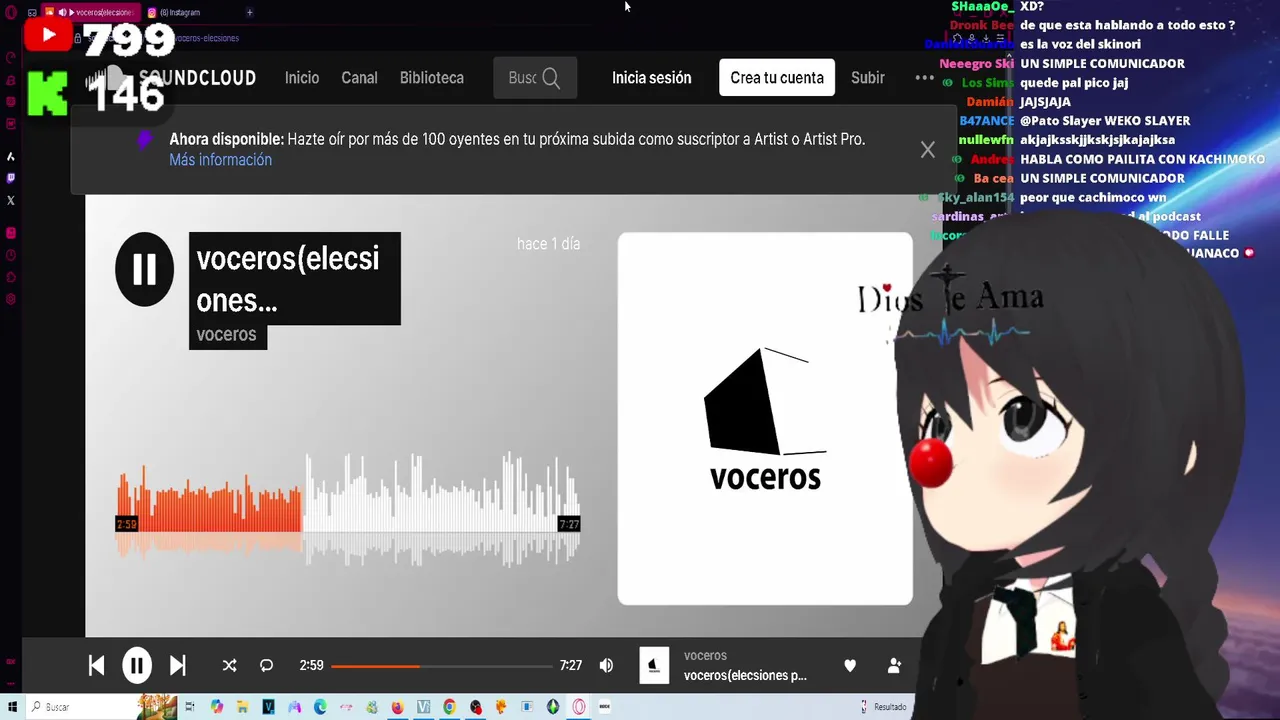Viewport: 1280px width, 720px height.
Task: Open X in the Opera sidebar
Action: [11, 200]
